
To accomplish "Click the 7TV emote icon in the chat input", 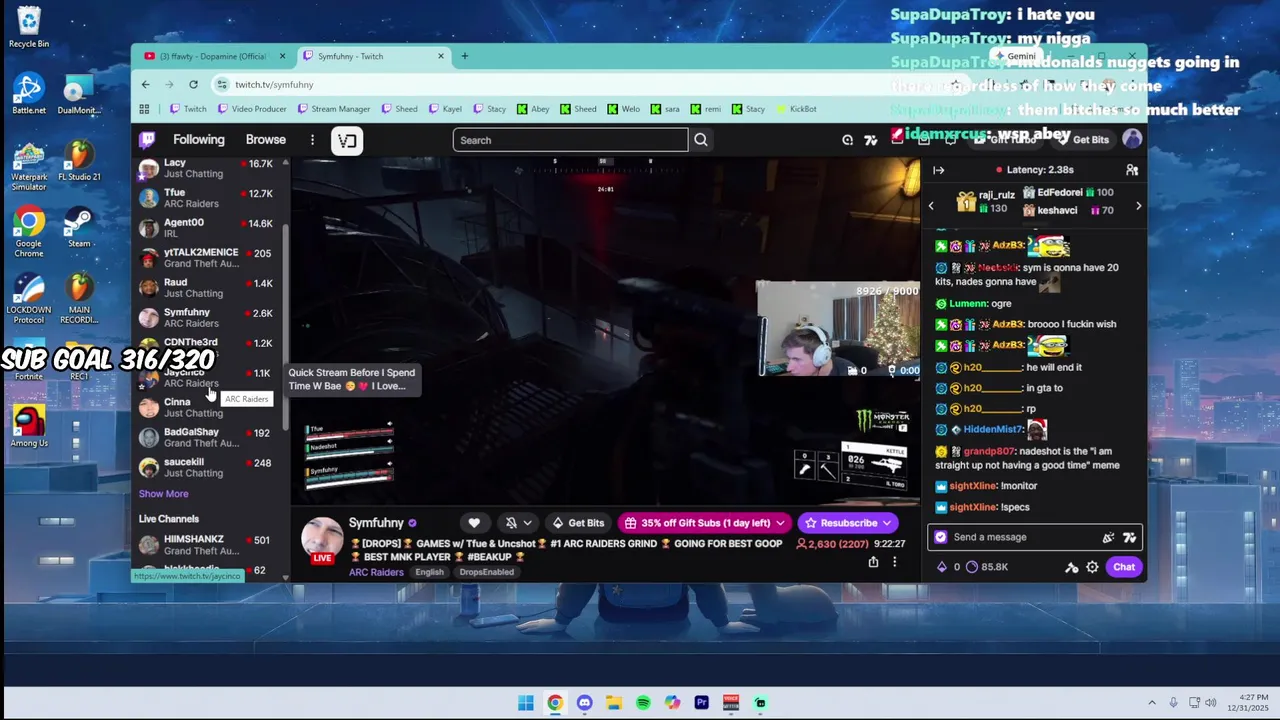I will pos(1129,537).
